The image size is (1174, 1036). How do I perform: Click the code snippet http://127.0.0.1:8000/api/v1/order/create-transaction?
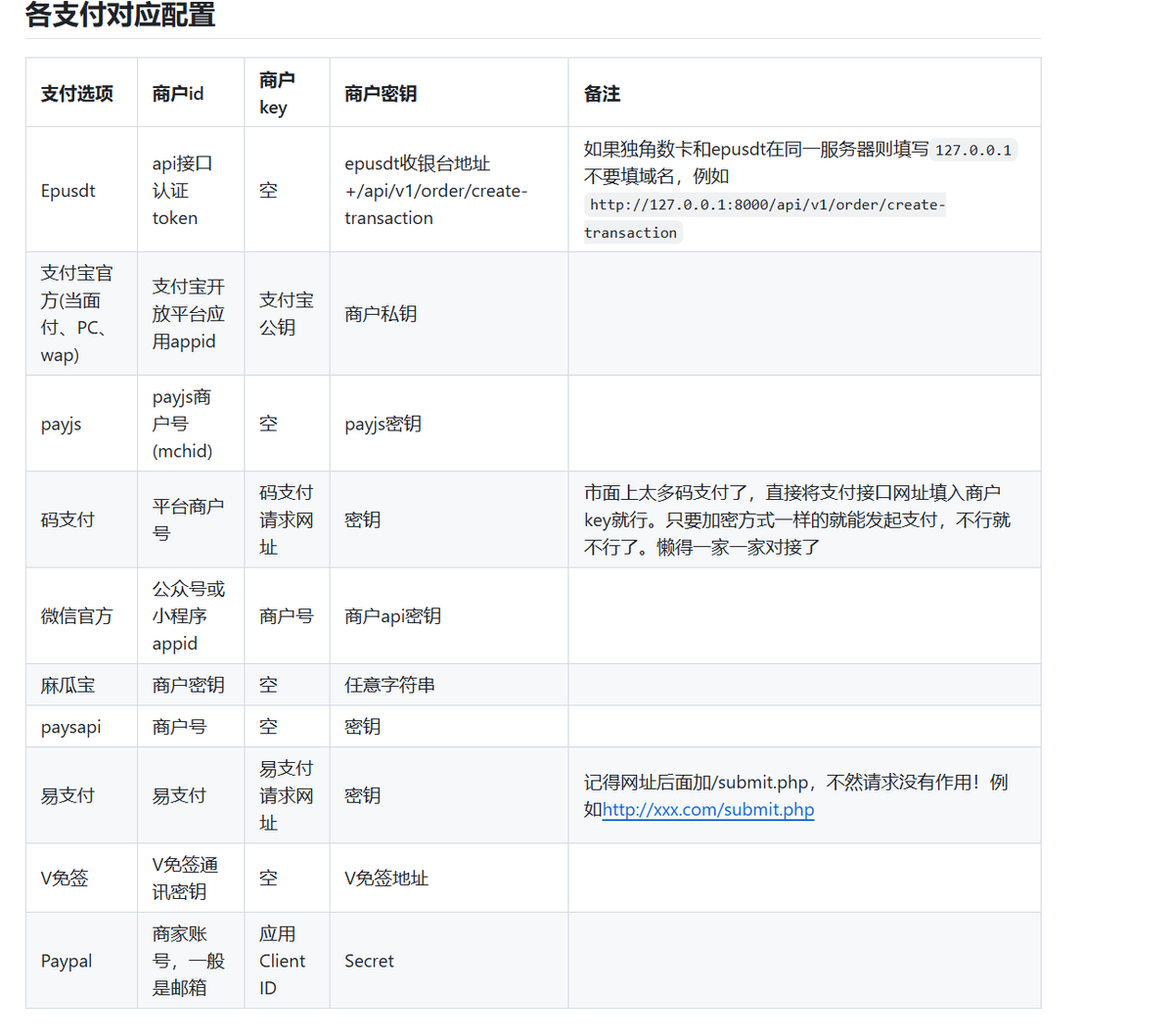pos(765,217)
